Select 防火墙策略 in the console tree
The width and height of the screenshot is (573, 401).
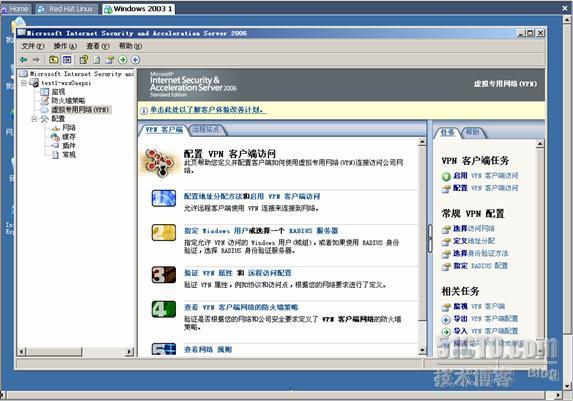coord(68,101)
